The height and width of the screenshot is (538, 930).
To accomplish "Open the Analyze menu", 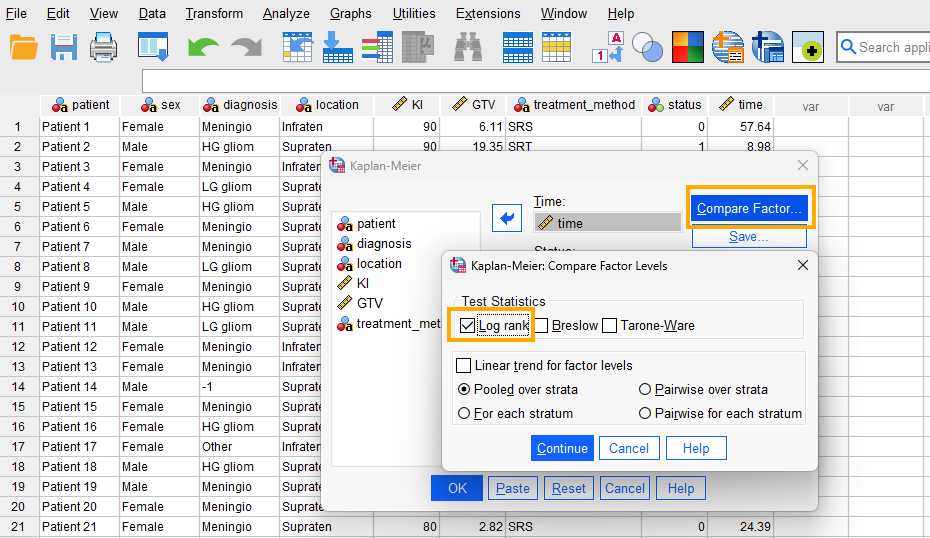I will pyautogui.click(x=286, y=14).
